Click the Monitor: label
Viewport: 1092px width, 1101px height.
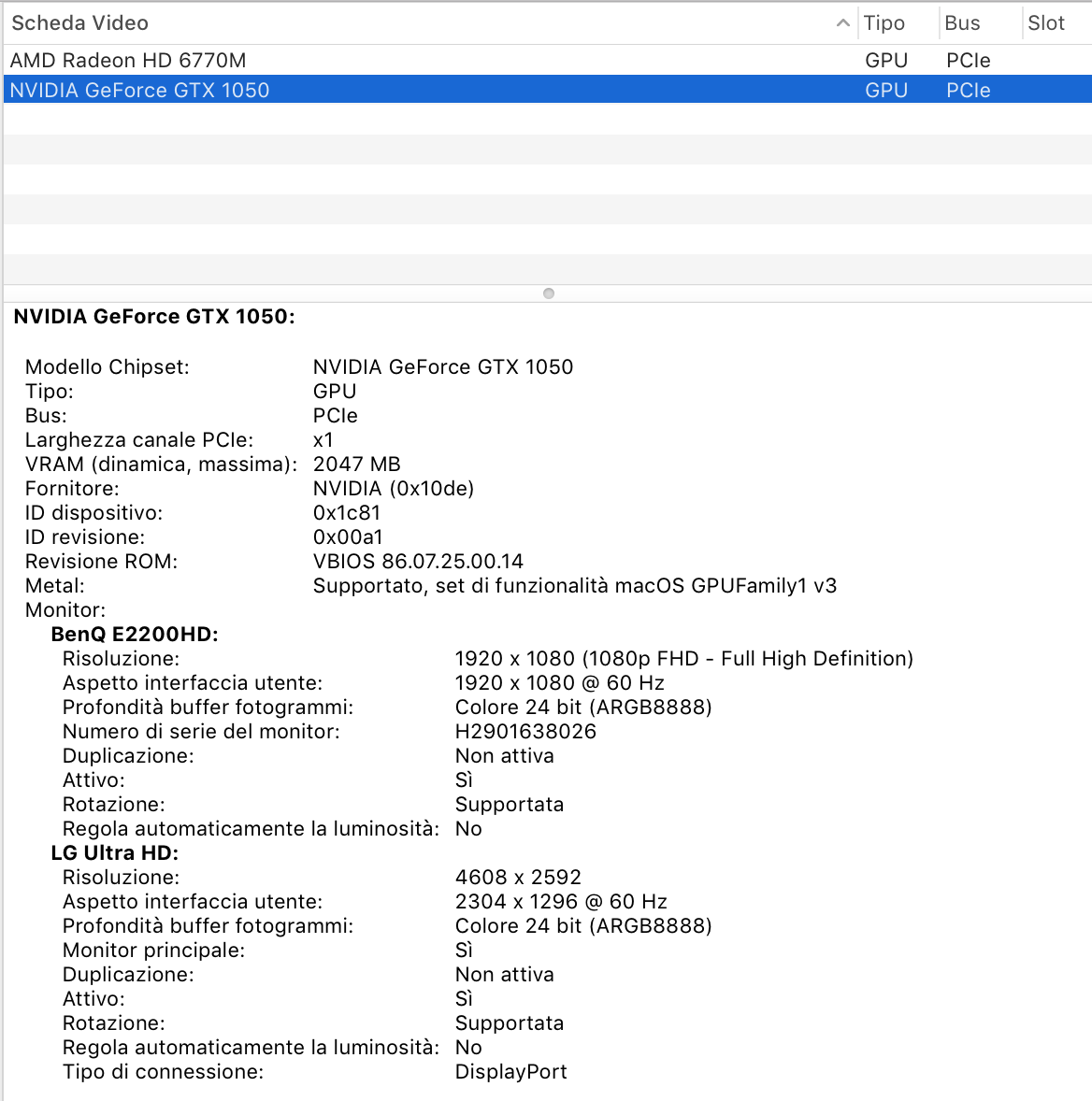tap(65, 610)
